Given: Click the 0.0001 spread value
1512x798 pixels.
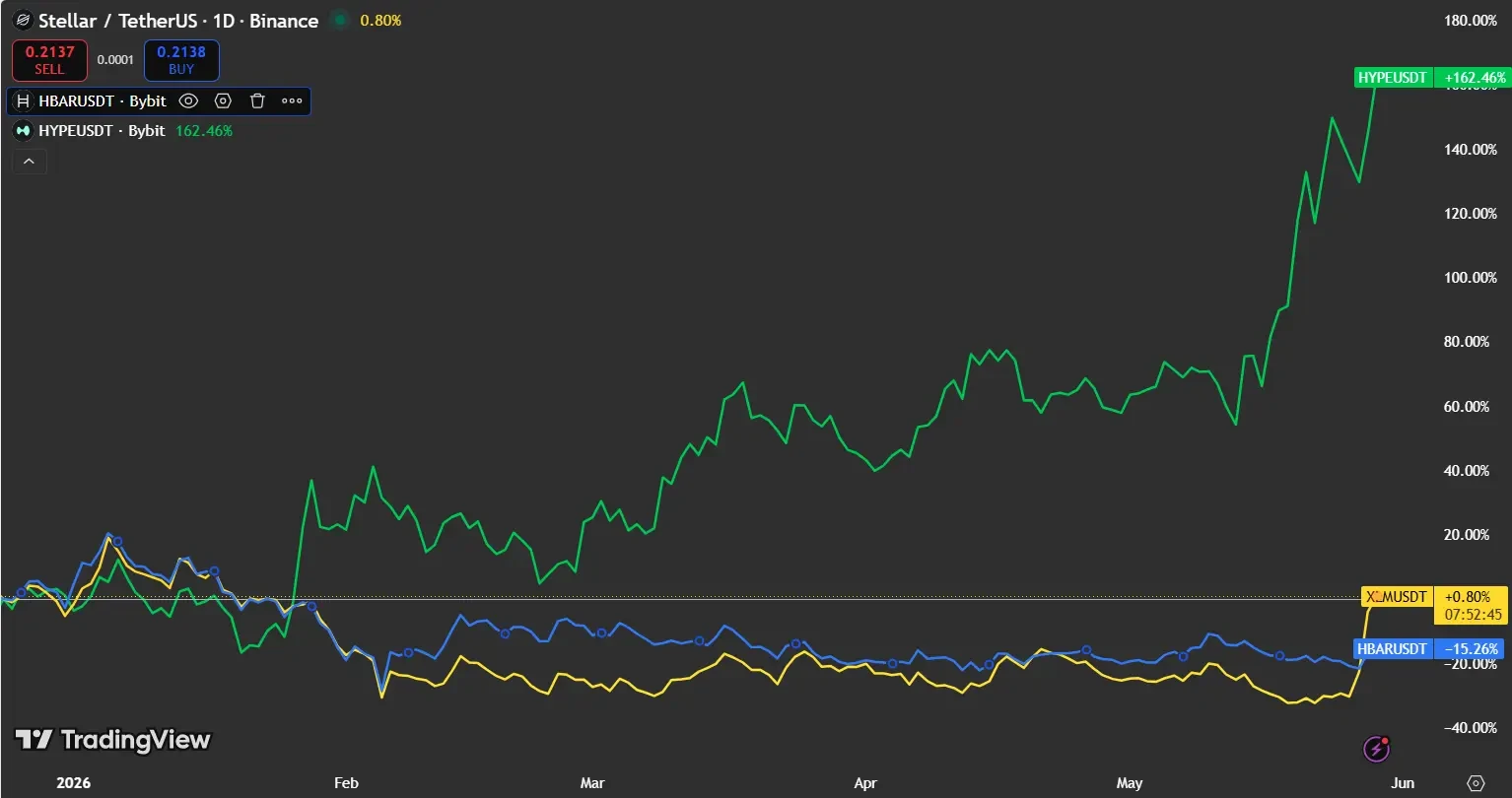Looking at the screenshot, I should (115, 60).
